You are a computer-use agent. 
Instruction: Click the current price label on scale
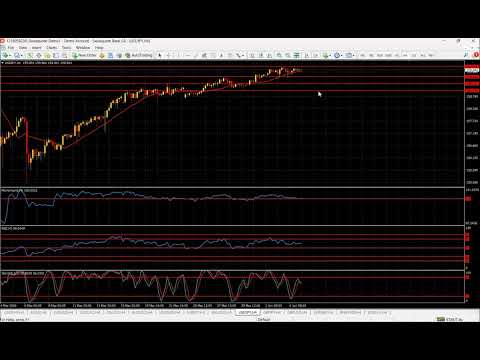coord(472,71)
